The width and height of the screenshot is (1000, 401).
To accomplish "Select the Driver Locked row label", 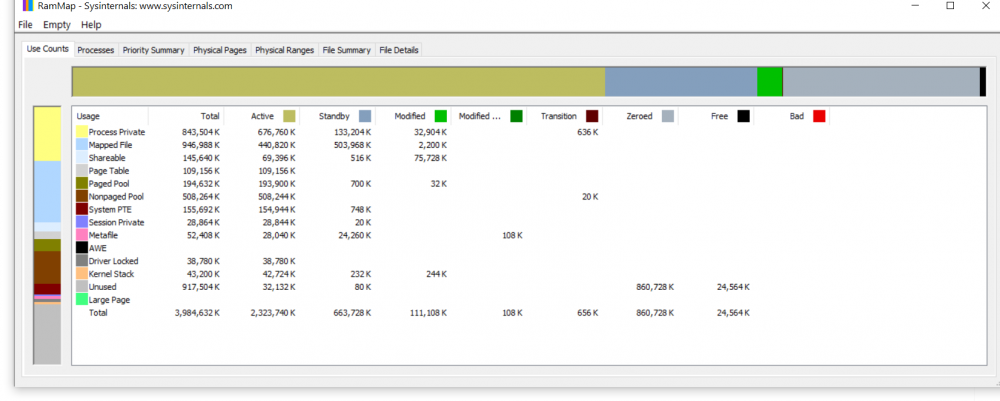I will tap(114, 261).
